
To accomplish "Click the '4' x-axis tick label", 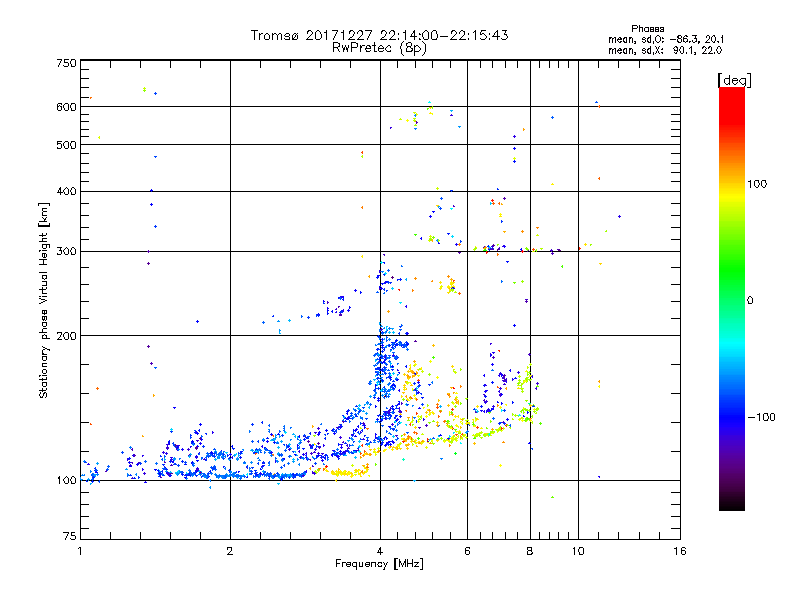I will [x=380, y=551].
